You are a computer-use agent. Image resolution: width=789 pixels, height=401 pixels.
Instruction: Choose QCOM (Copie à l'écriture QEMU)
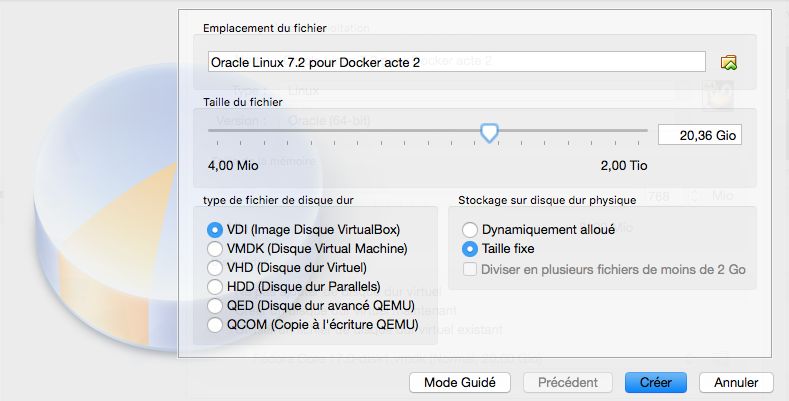215,325
